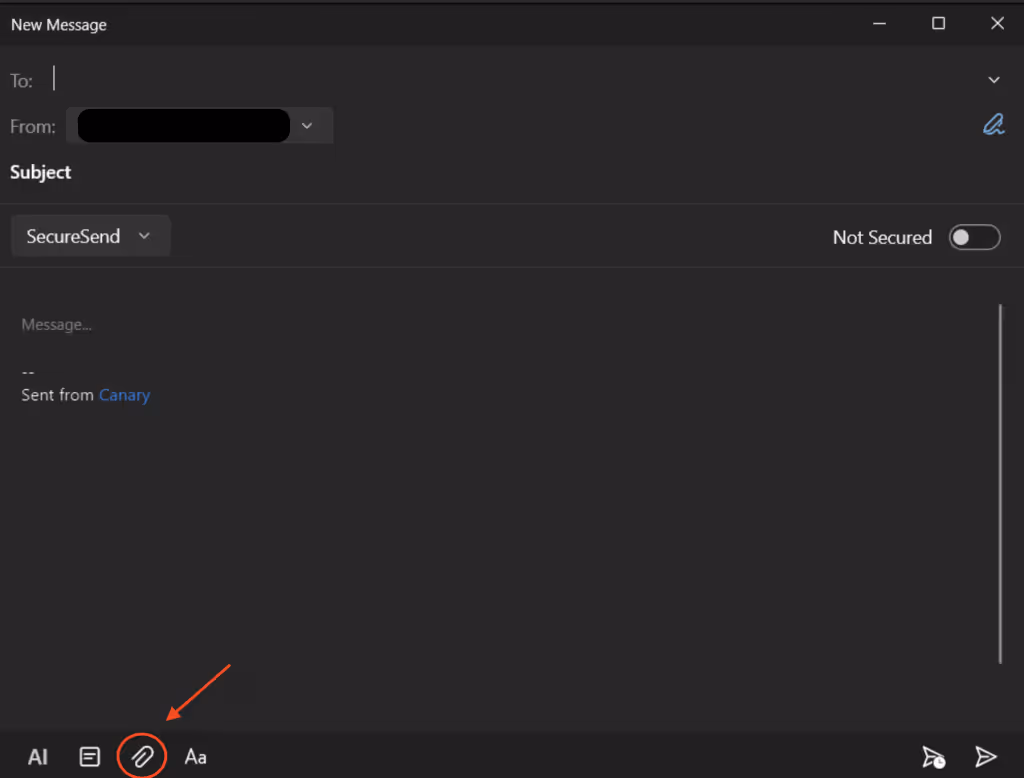
Task: Send the message with the paper plane icon
Action: tap(985, 756)
